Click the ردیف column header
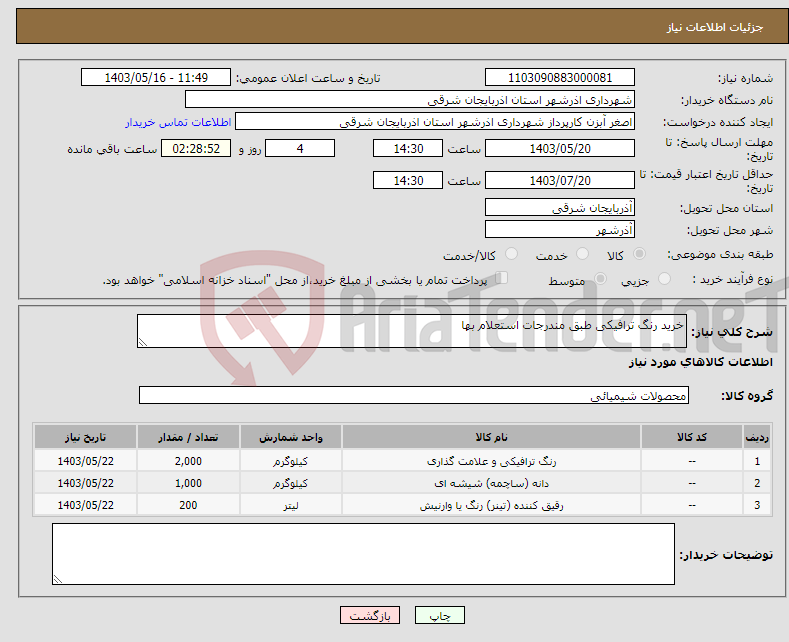This screenshot has width=789, height=642. coord(757,437)
